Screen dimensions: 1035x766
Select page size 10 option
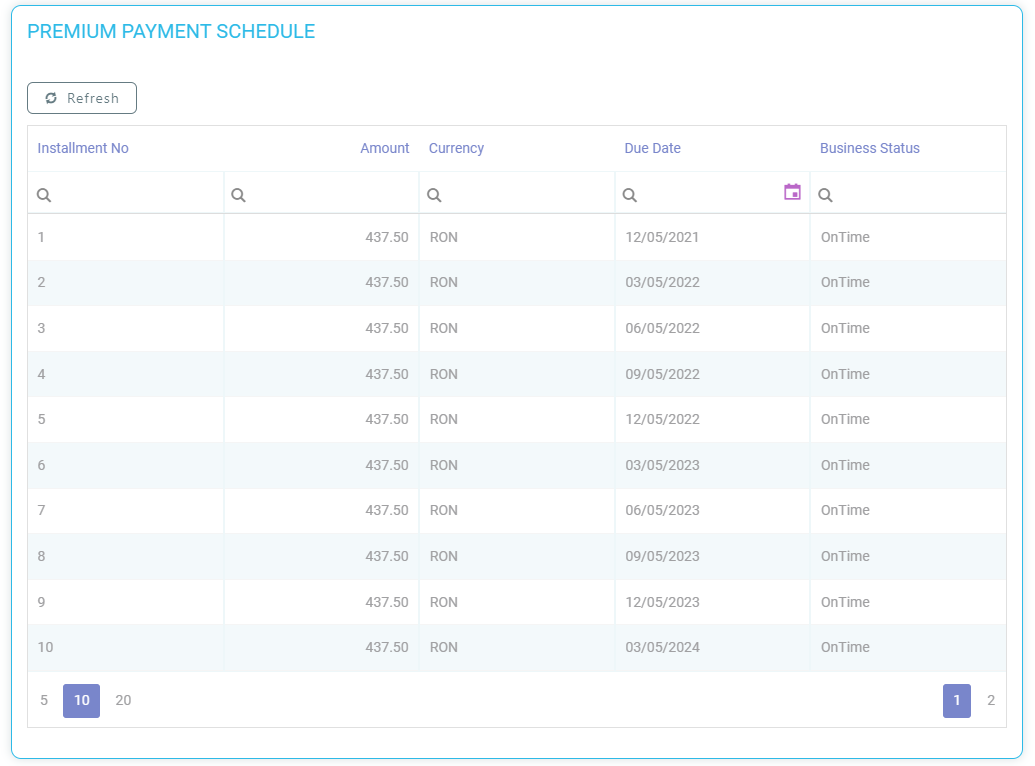tap(82, 700)
